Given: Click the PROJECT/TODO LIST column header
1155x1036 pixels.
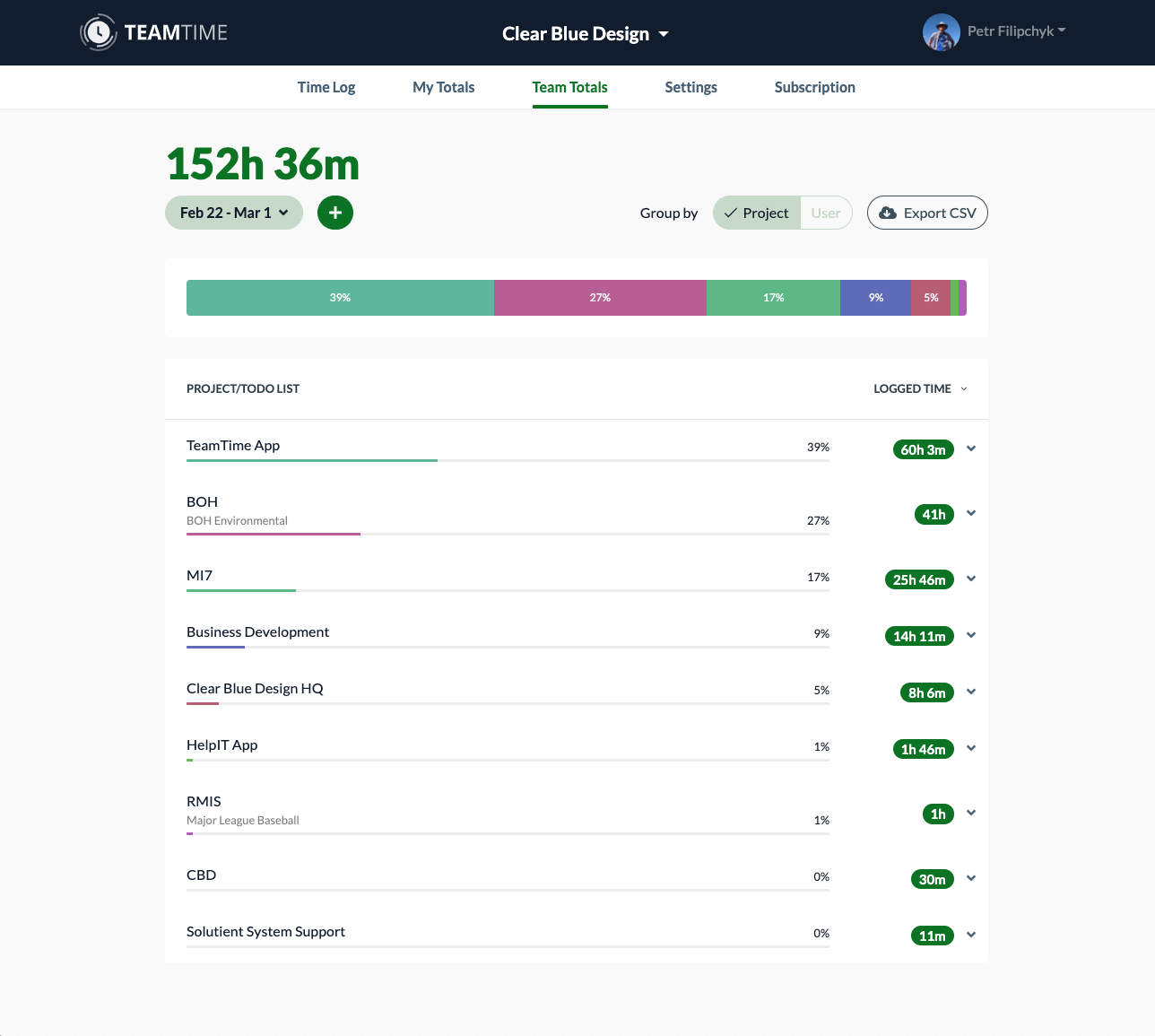Looking at the screenshot, I should point(243,388).
